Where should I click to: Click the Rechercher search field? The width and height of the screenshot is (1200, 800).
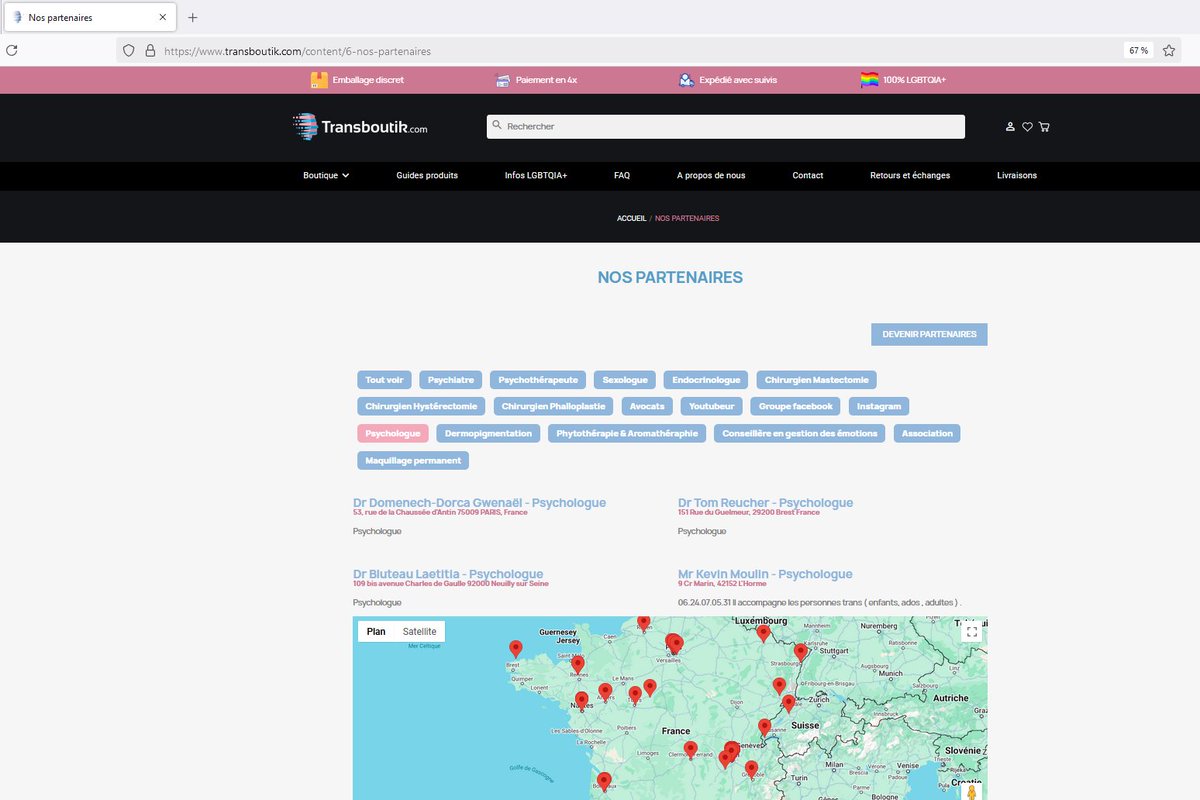(x=726, y=126)
